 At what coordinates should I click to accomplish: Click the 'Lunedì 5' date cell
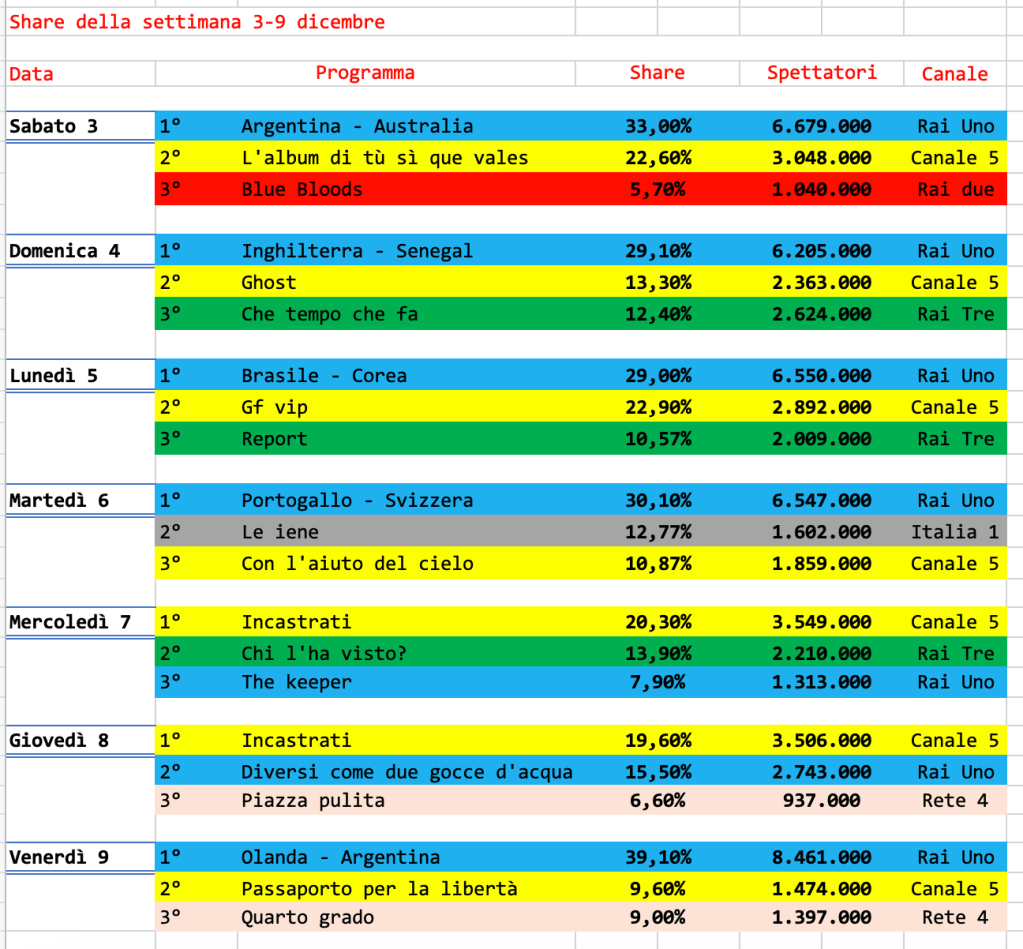[x=54, y=376]
